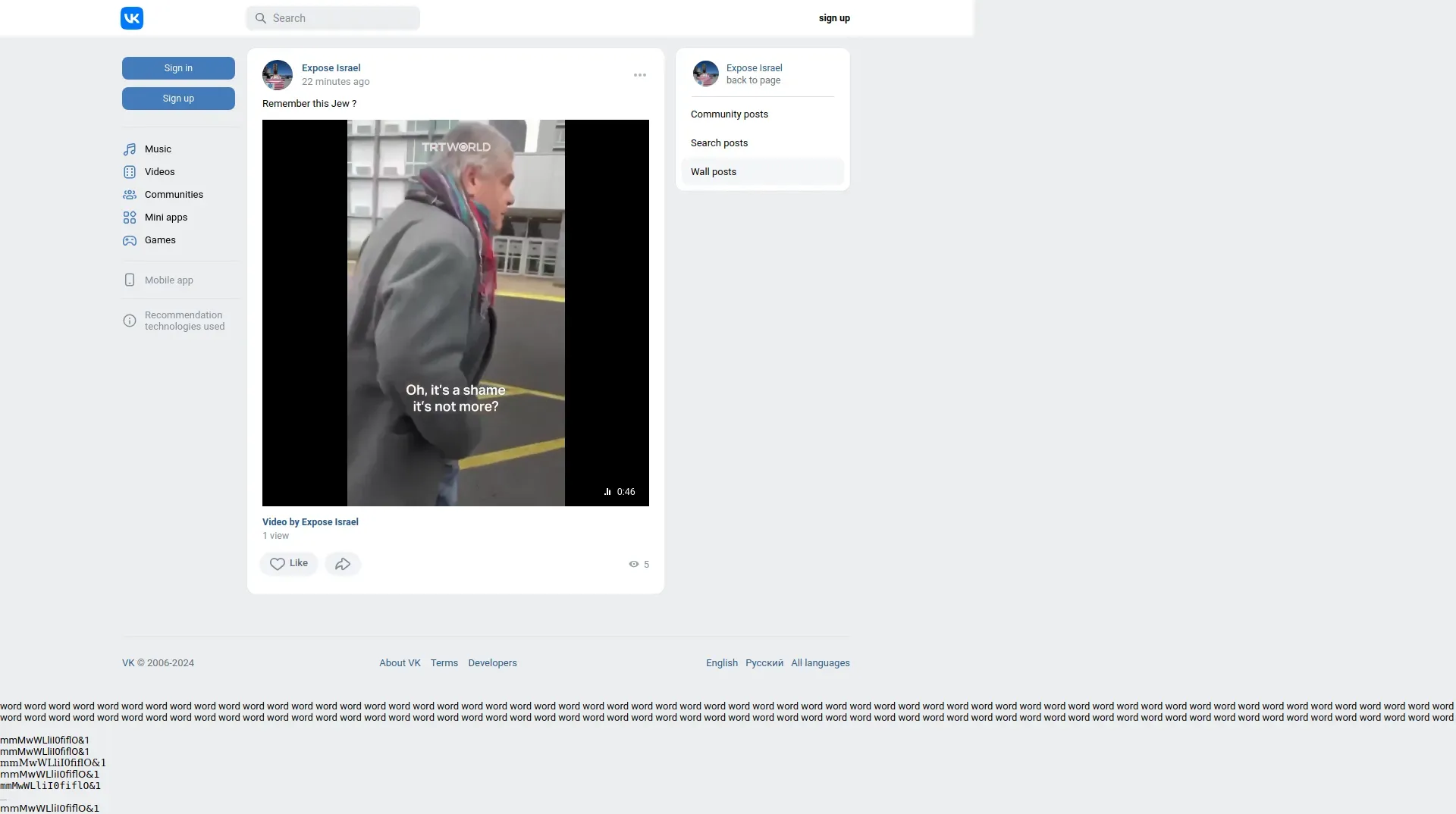Click the '1 view' count text
This screenshot has height=814, width=1456.
276,536
